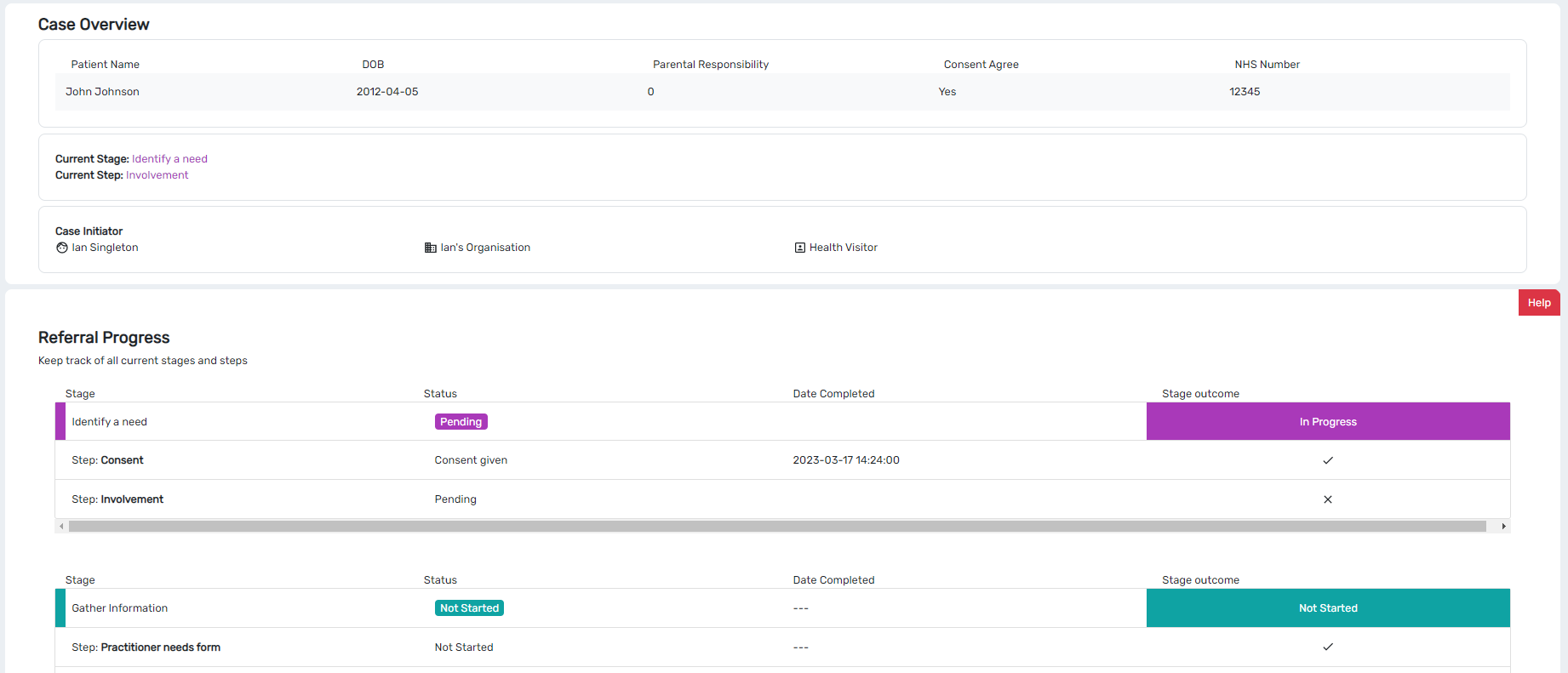
Task: Click the X mark in the Involvement step row
Action: pos(1328,499)
